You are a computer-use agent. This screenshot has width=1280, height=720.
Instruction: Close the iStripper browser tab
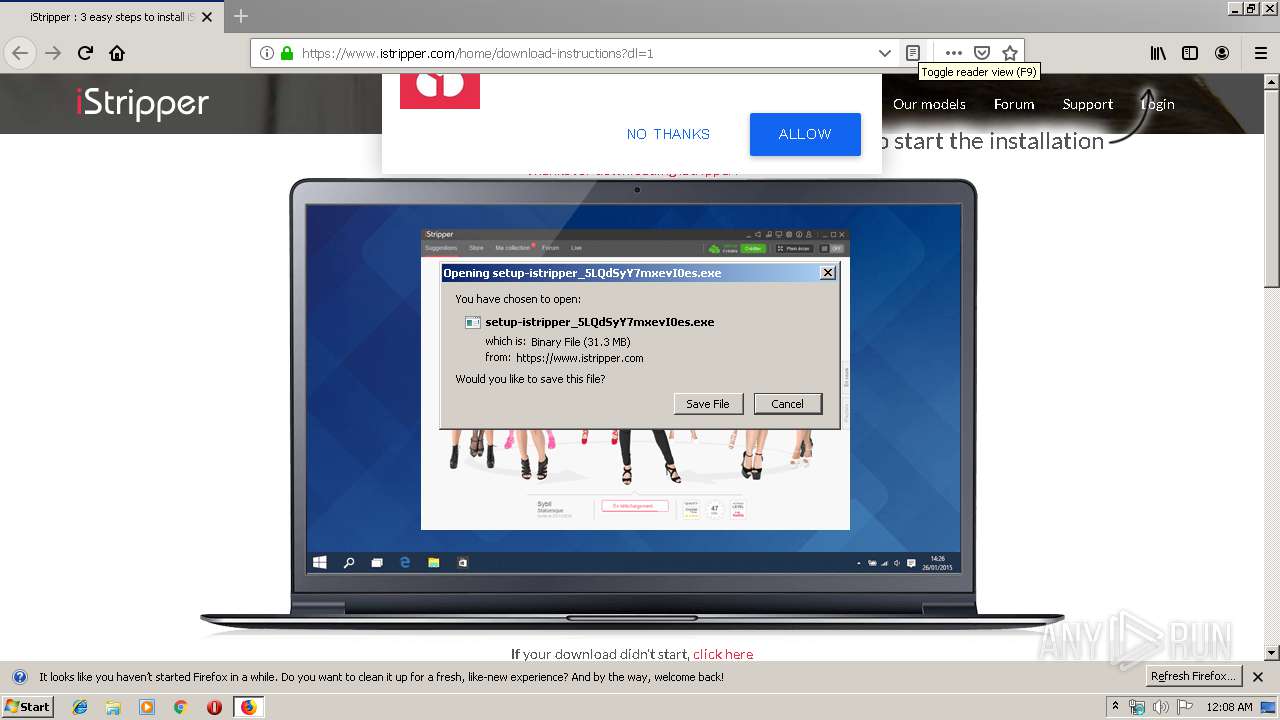(x=208, y=17)
